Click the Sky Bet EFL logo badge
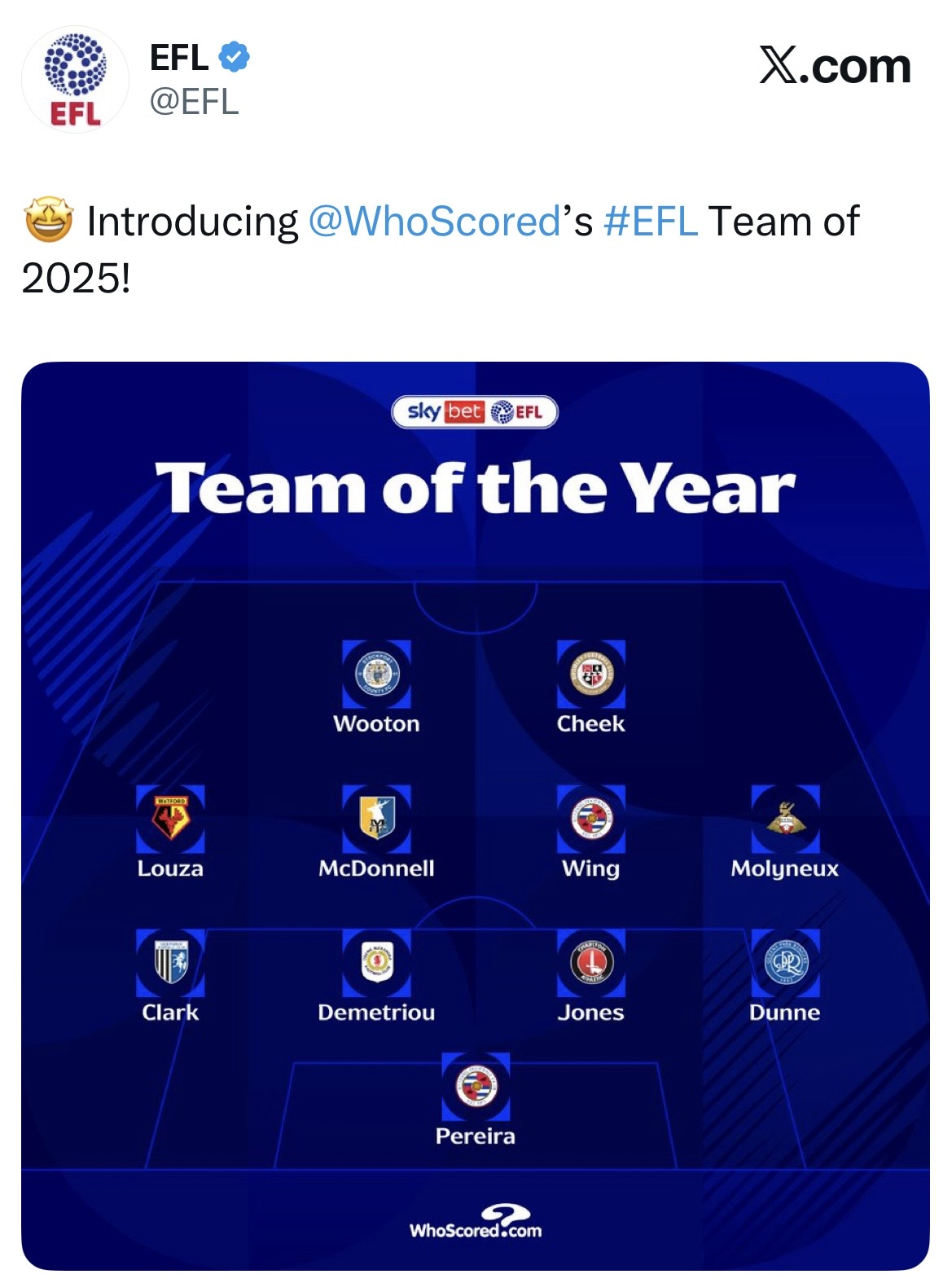Image resolution: width=952 pixels, height=1283 pixels. coord(475,412)
